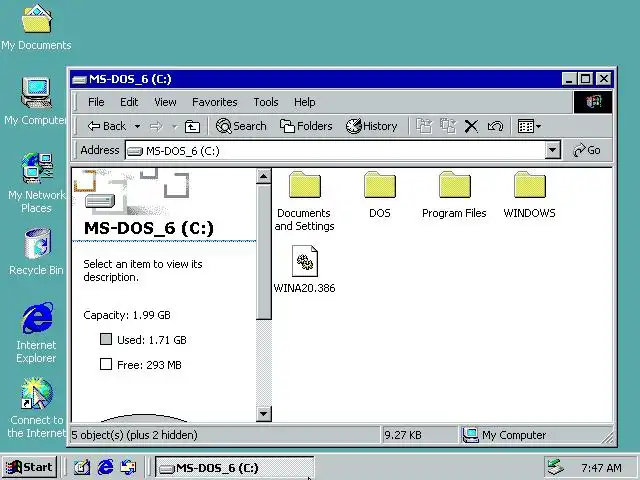640x480 pixels.
Task: Open the Tools menu
Action: click(266, 102)
